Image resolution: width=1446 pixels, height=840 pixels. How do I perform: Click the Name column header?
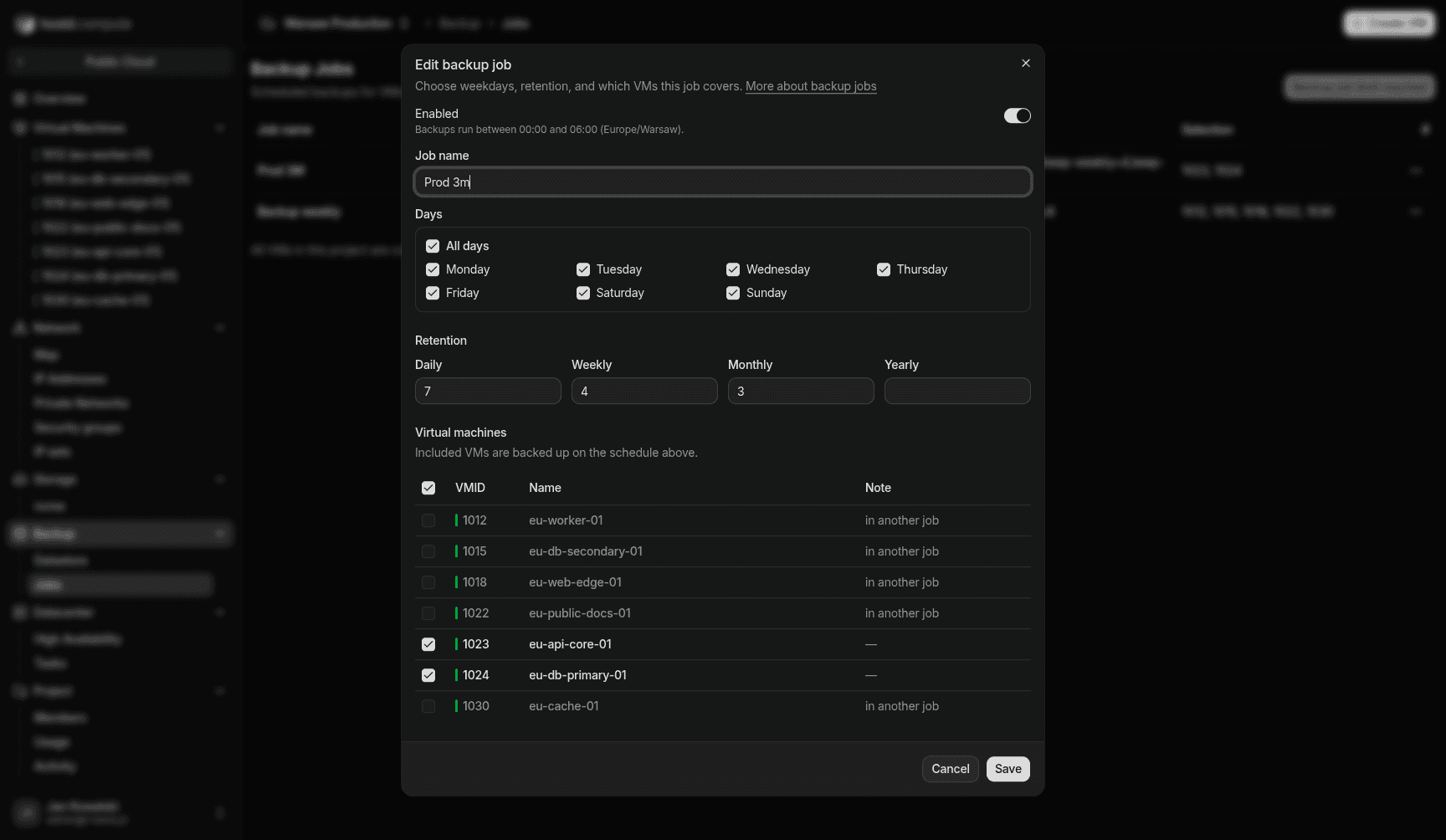tap(545, 488)
